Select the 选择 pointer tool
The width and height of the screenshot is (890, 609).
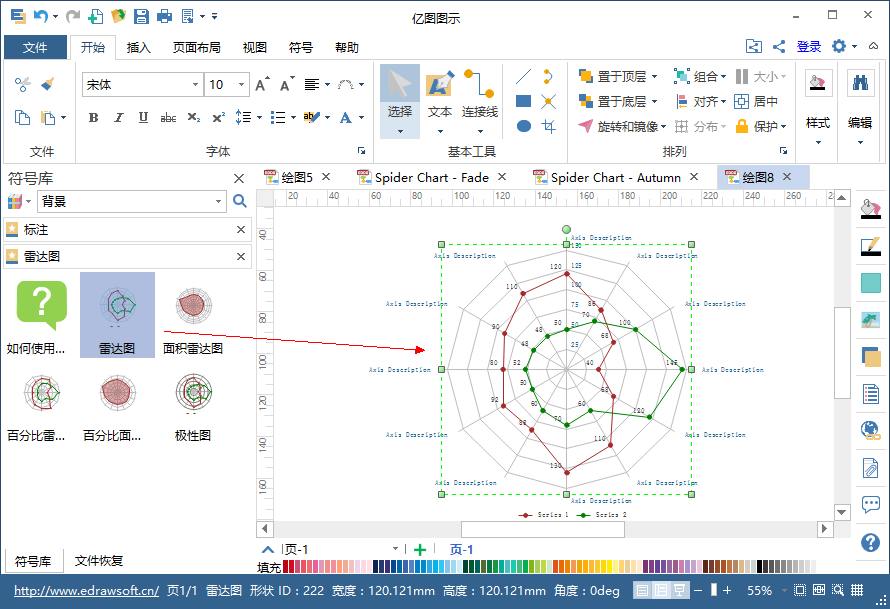(x=400, y=101)
